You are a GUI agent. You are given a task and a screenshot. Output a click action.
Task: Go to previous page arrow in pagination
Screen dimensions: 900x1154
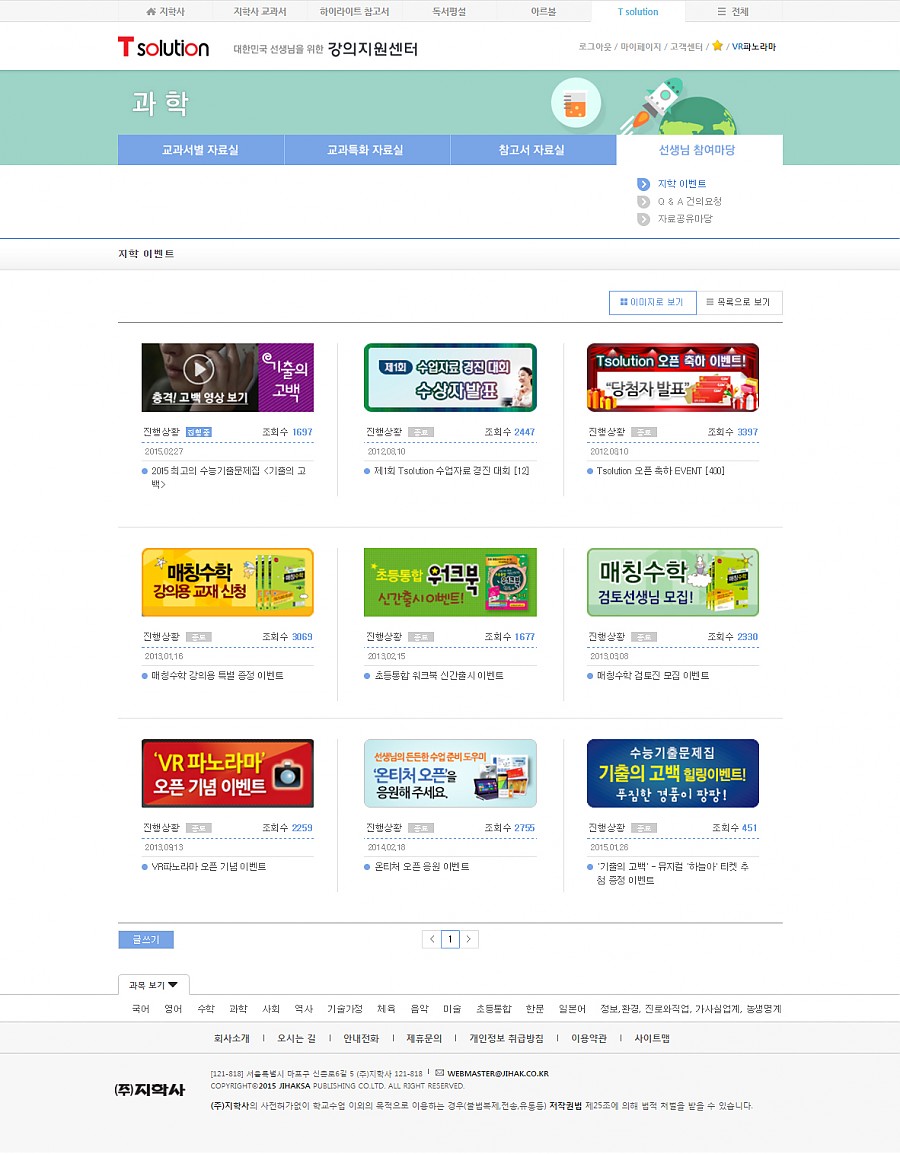431,939
